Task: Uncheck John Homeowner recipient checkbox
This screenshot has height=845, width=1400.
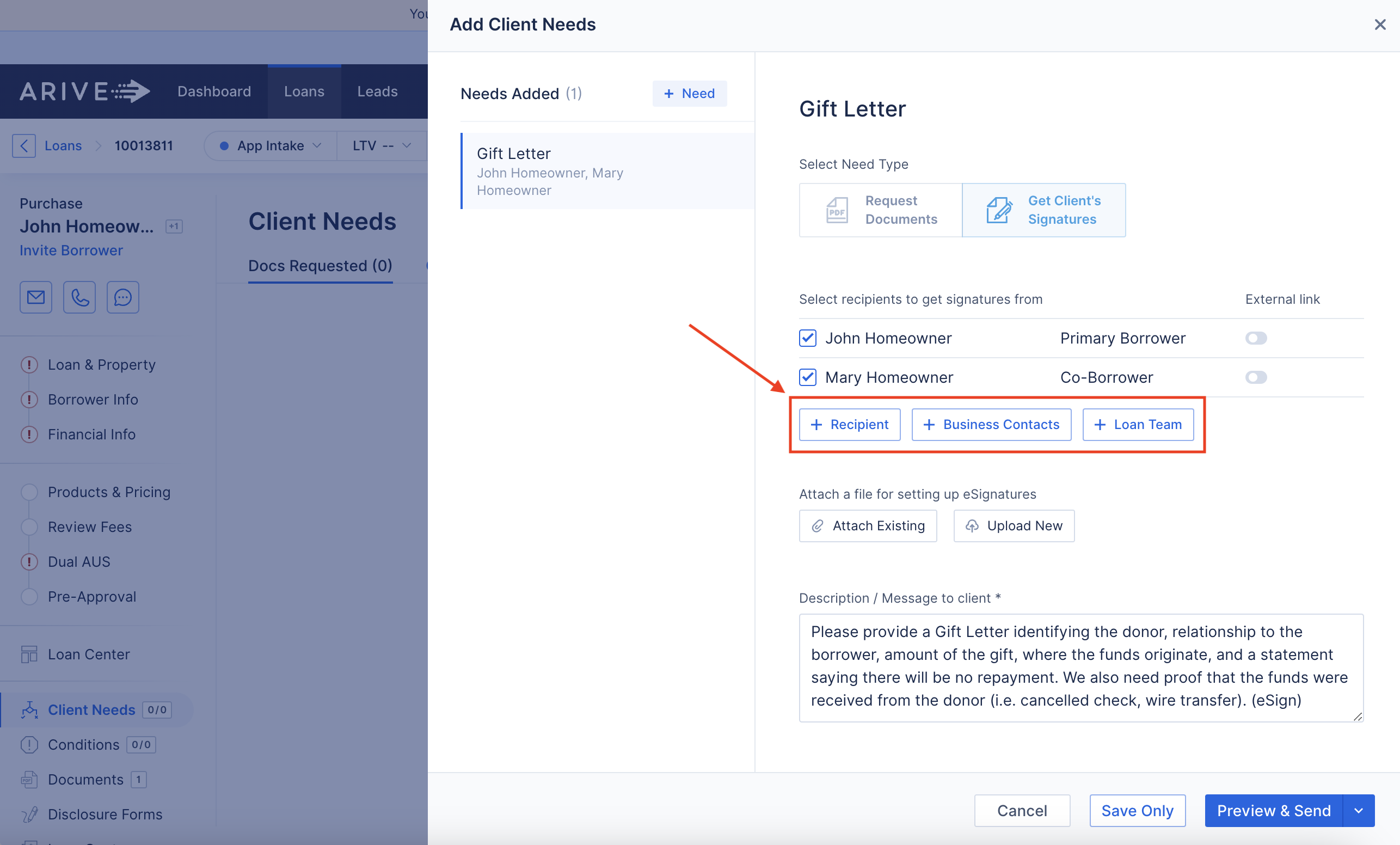Action: pyautogui.click(x=807, y=338)
